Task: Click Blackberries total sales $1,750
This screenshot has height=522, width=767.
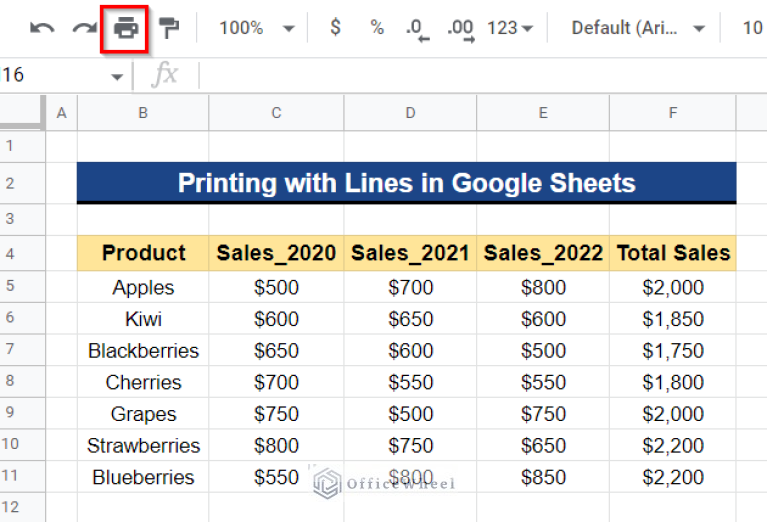Action: pyautogui.click(x=673, y=350)
